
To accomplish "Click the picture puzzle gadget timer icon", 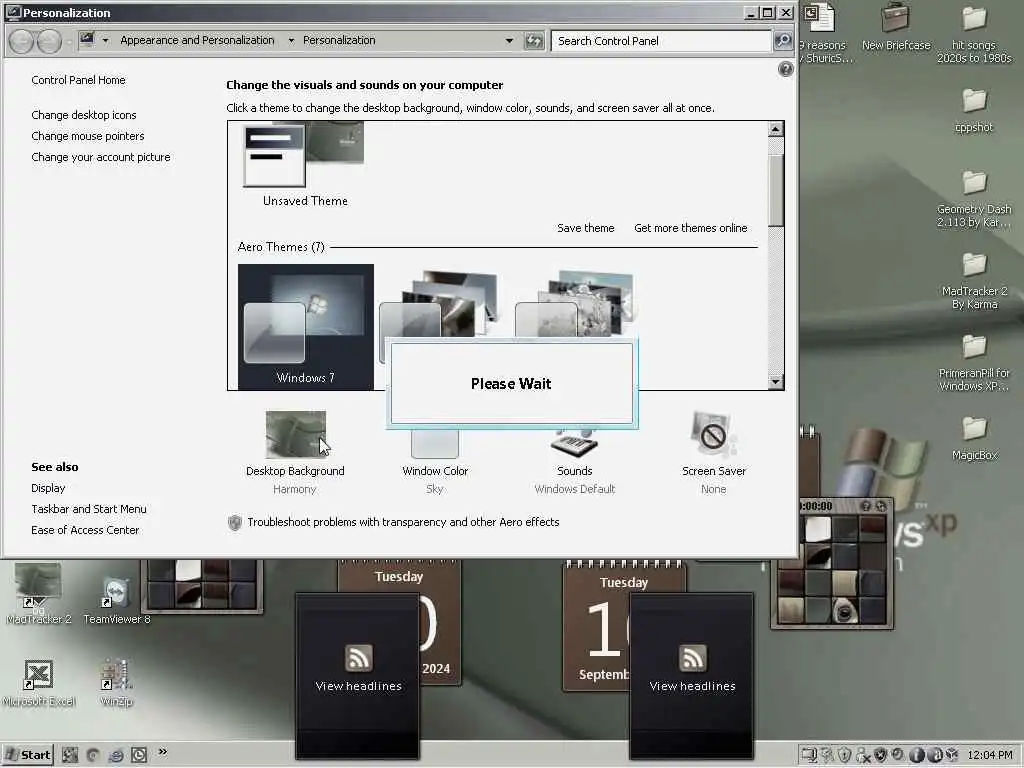I will coord(816,506).
